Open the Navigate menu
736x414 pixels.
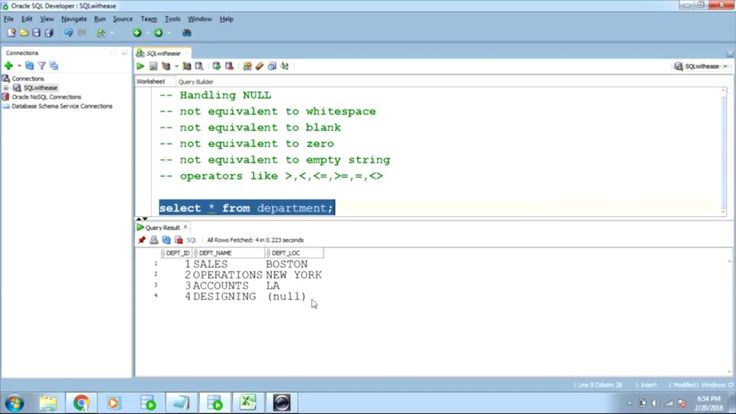click(74, 19)
